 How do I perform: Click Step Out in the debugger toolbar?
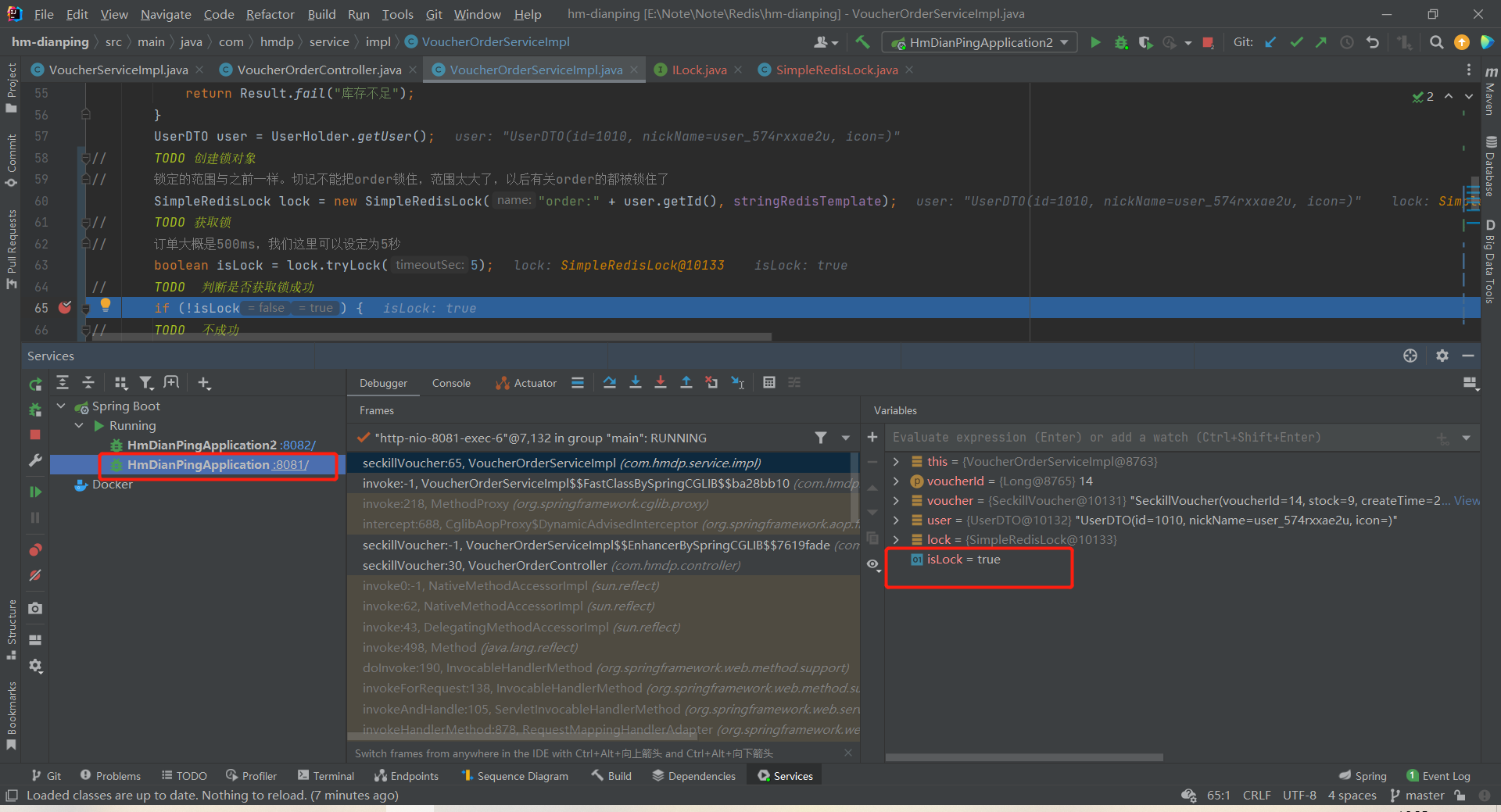click(686, 382)
